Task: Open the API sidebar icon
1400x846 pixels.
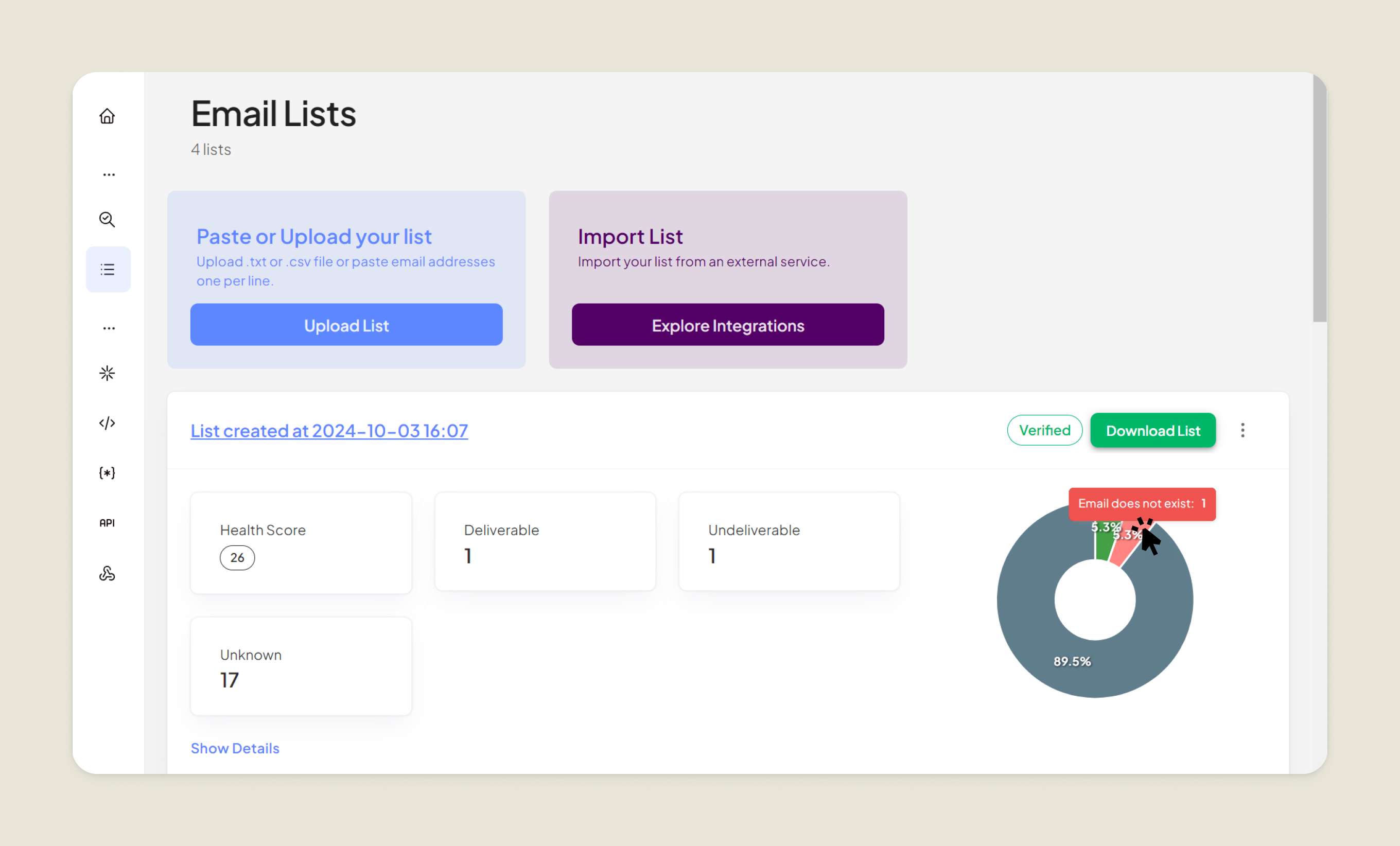Action: click(x=107, y=523)
